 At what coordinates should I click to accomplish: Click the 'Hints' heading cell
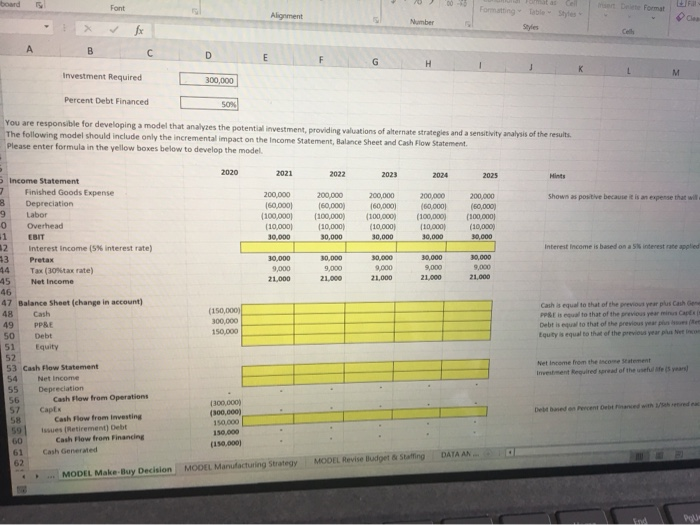pos(557,176)
